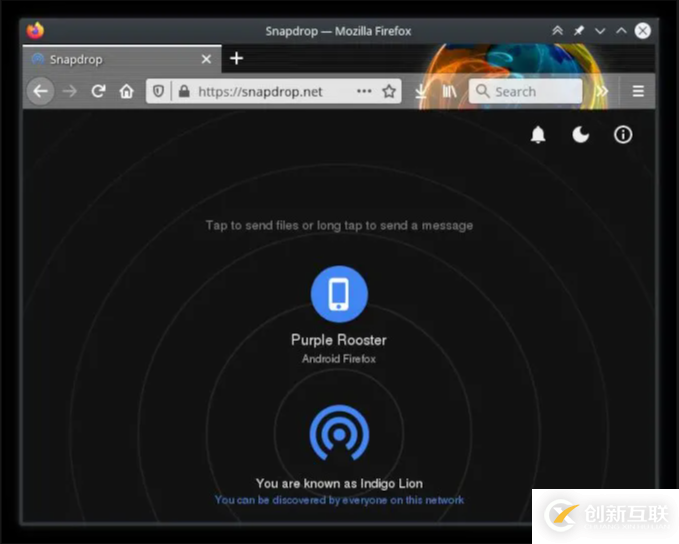Open tracking protection shield panel

point(158,91)
